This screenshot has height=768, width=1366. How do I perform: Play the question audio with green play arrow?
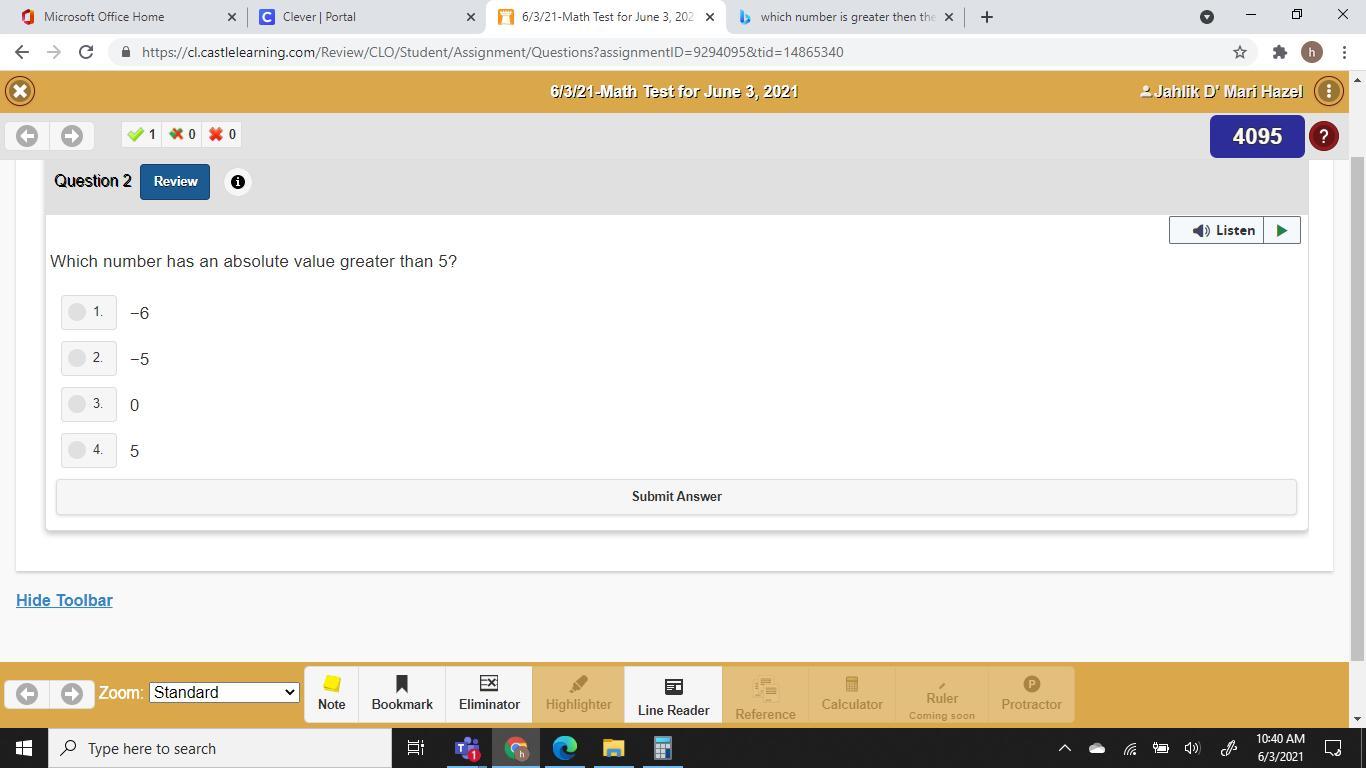coord(1282,230)
